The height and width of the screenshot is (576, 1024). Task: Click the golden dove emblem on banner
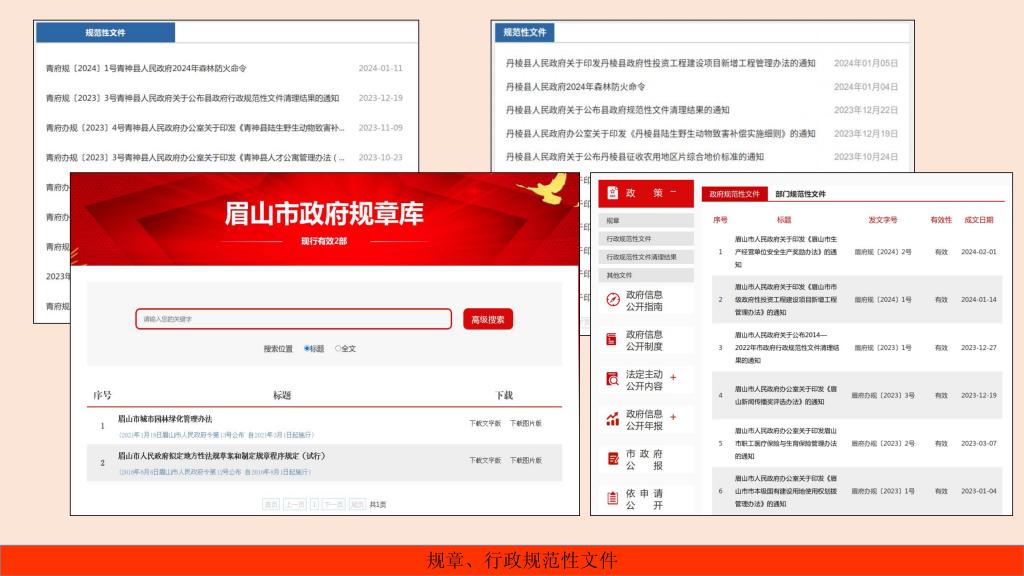tap(543, 189)
